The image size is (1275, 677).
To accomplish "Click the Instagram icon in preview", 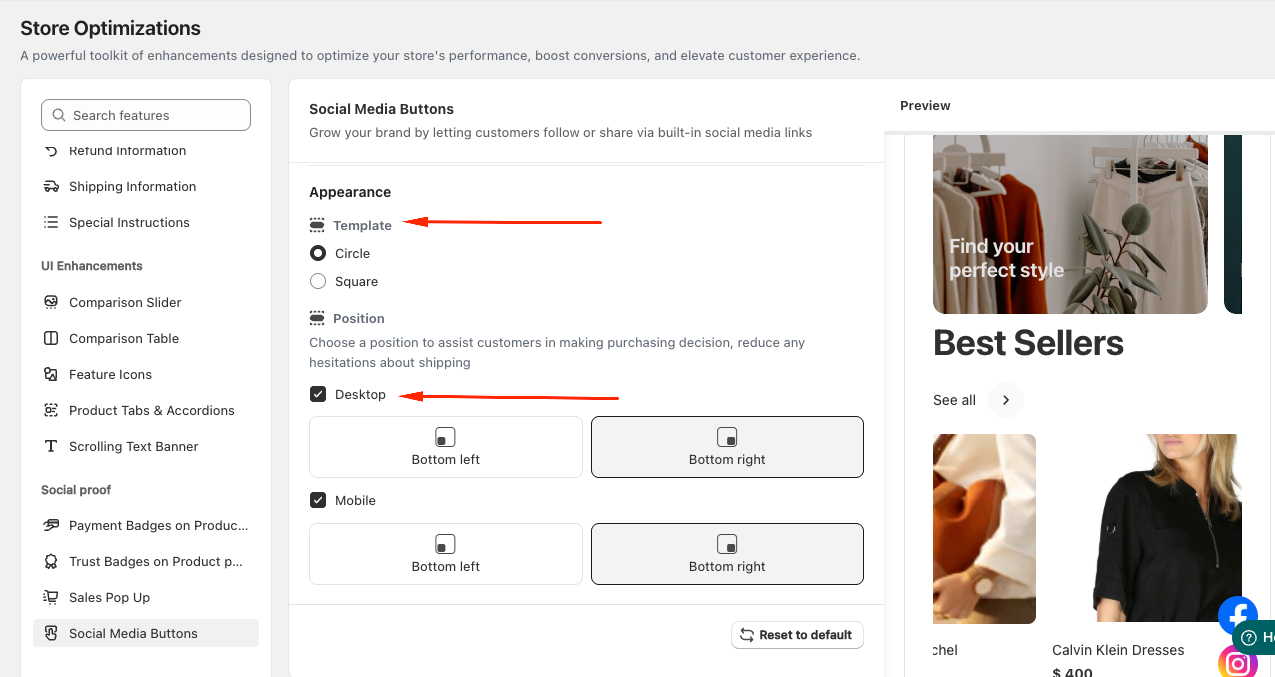I will click(1237, 662).
